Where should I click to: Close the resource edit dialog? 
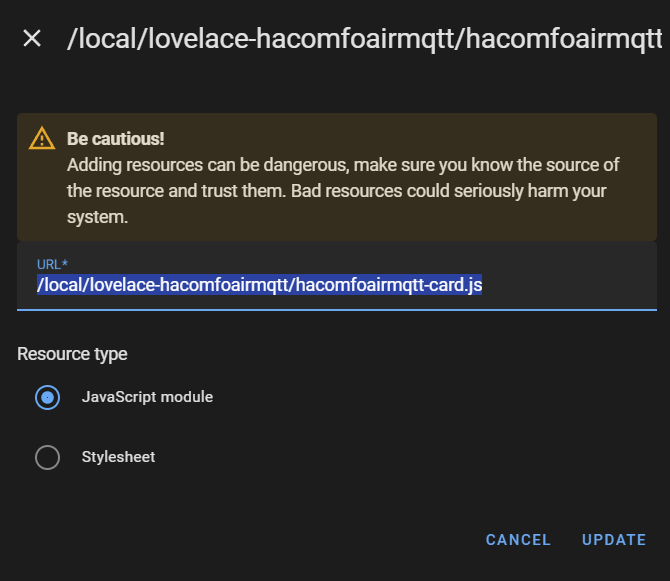tap(32, 39)
